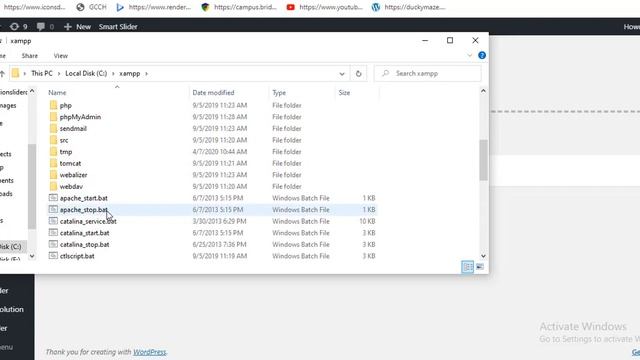The height and width of the screenshot is (360, 640).
Task: Click the ctlscript.bat file icon
Action: pyautogui.click(x=53, y=256)
